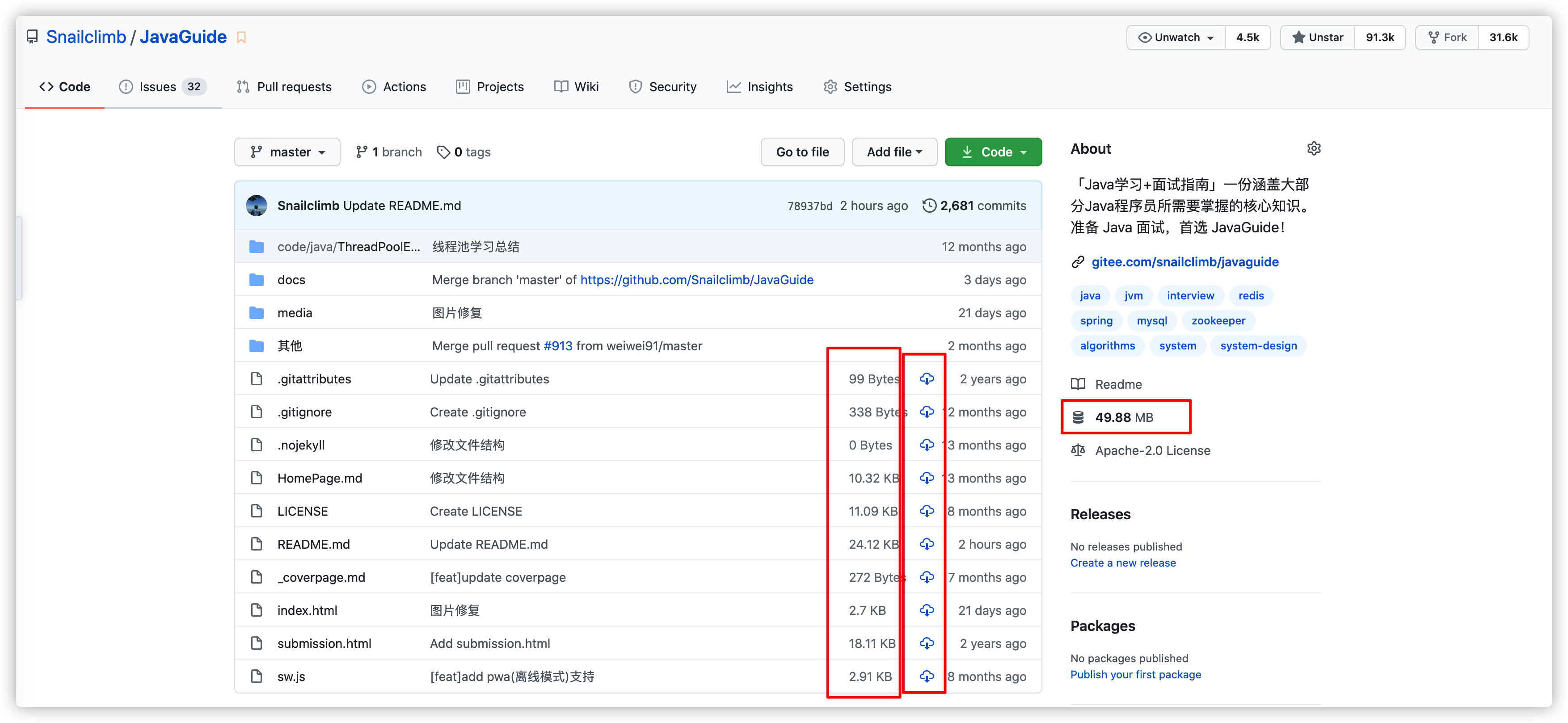
Task: Click the bookmark icon beside JavaGuide title
Action: pos(242,38)
